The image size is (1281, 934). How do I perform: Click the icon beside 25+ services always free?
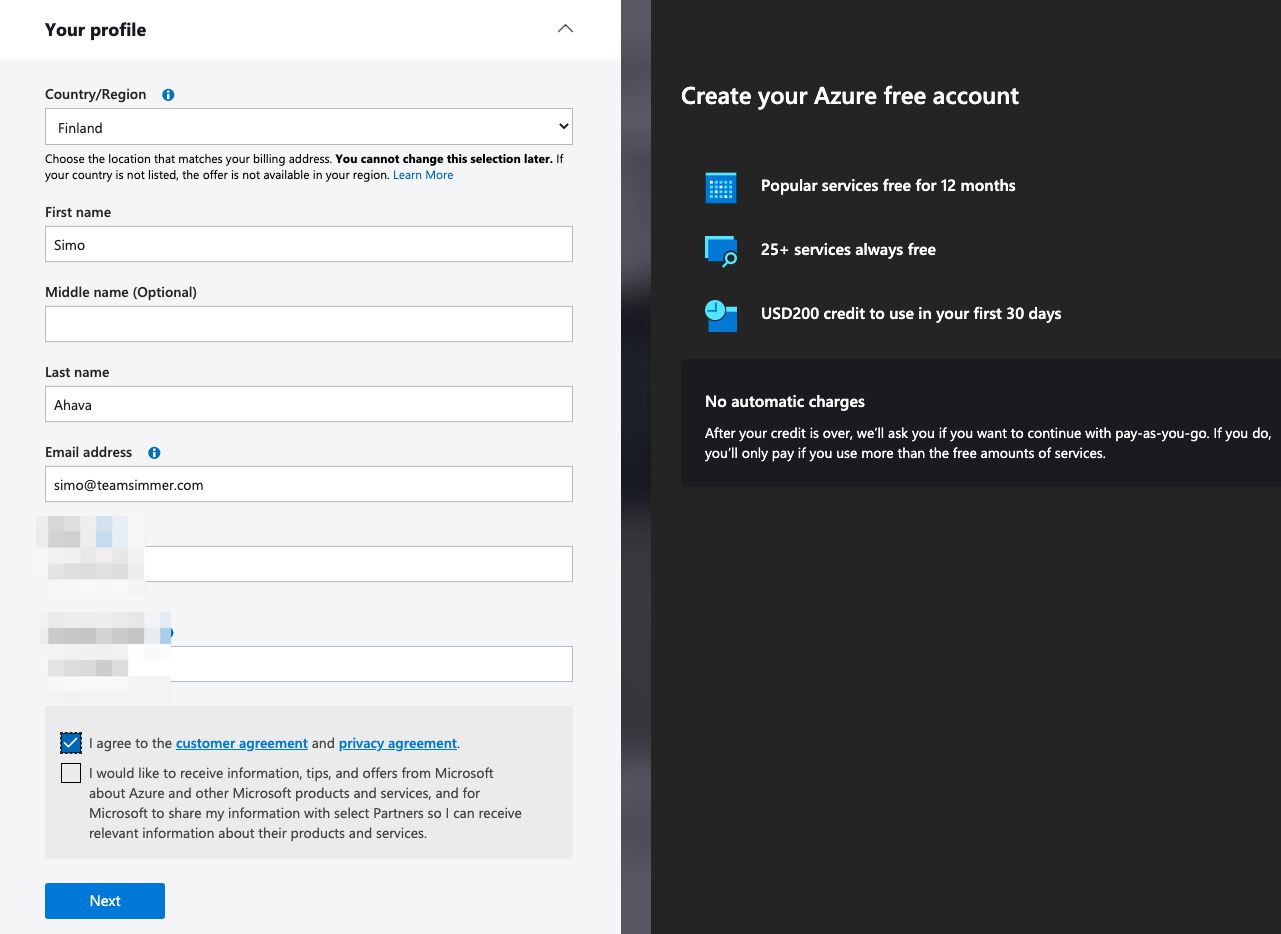pos(721,250)
